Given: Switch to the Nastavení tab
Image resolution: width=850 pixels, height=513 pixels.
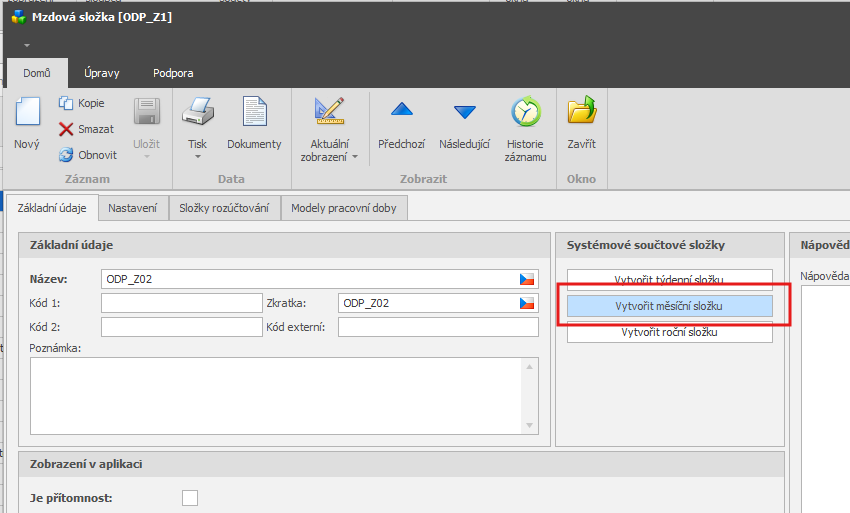Looking at the screenshot, I should (132, 208).
